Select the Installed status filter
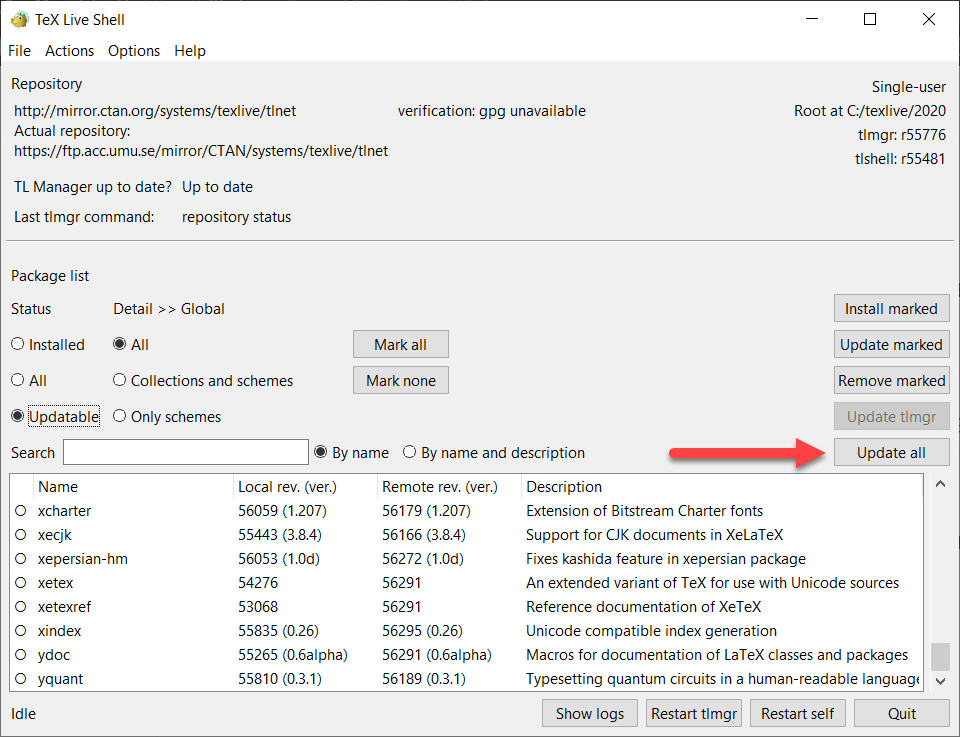 [x=17, y=344]
